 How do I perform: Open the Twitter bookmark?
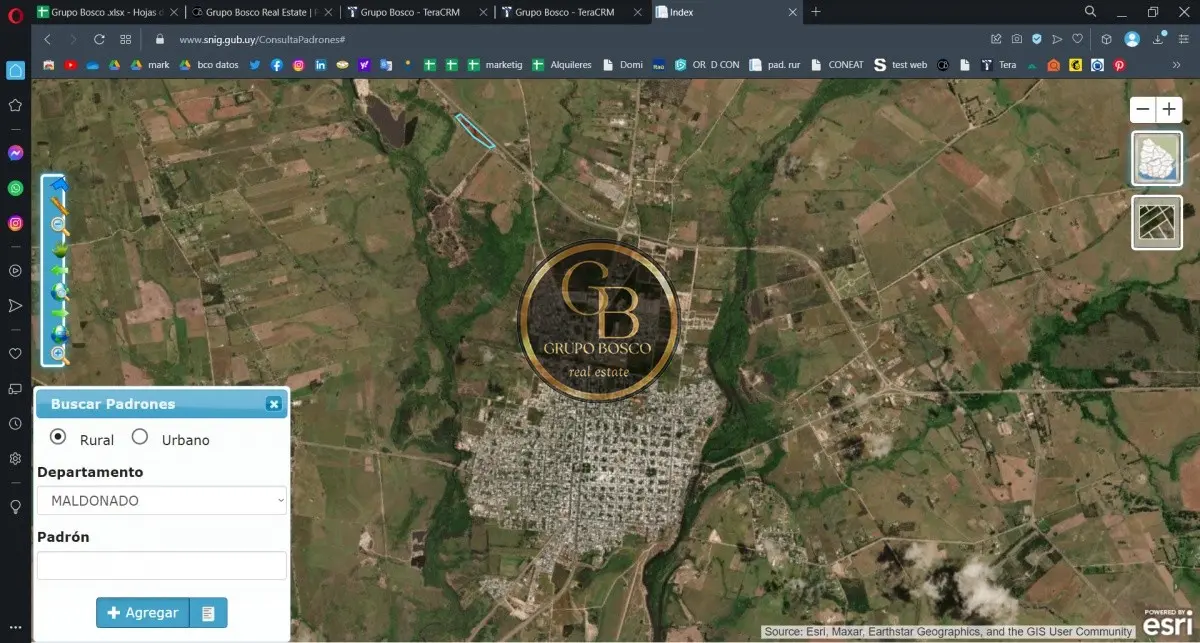[255, 65]
